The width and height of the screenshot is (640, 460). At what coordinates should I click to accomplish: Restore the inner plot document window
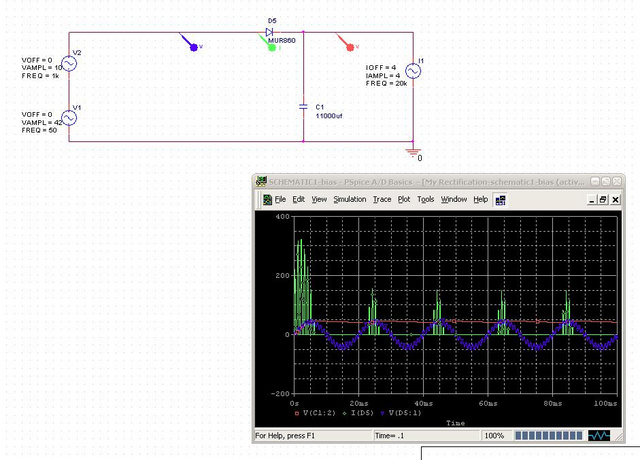(603, 200)
